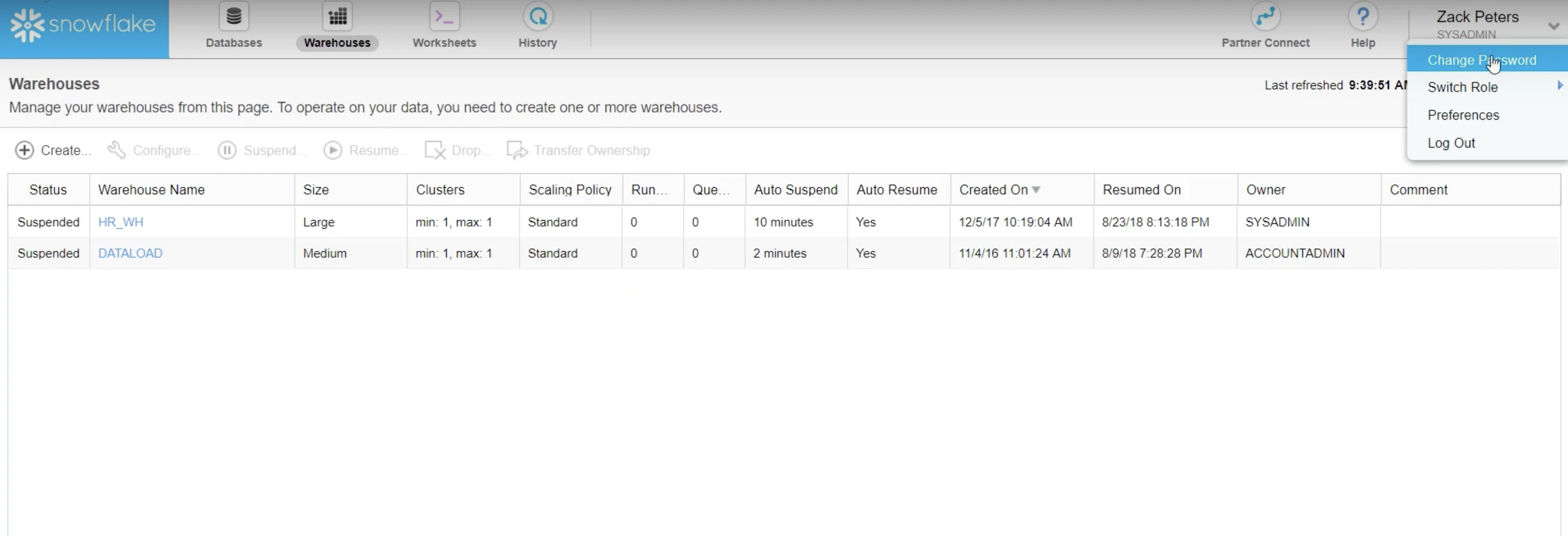Collapse the Zack Peters user menu chevron
Screen dimensions: 1568x536
1554,26
